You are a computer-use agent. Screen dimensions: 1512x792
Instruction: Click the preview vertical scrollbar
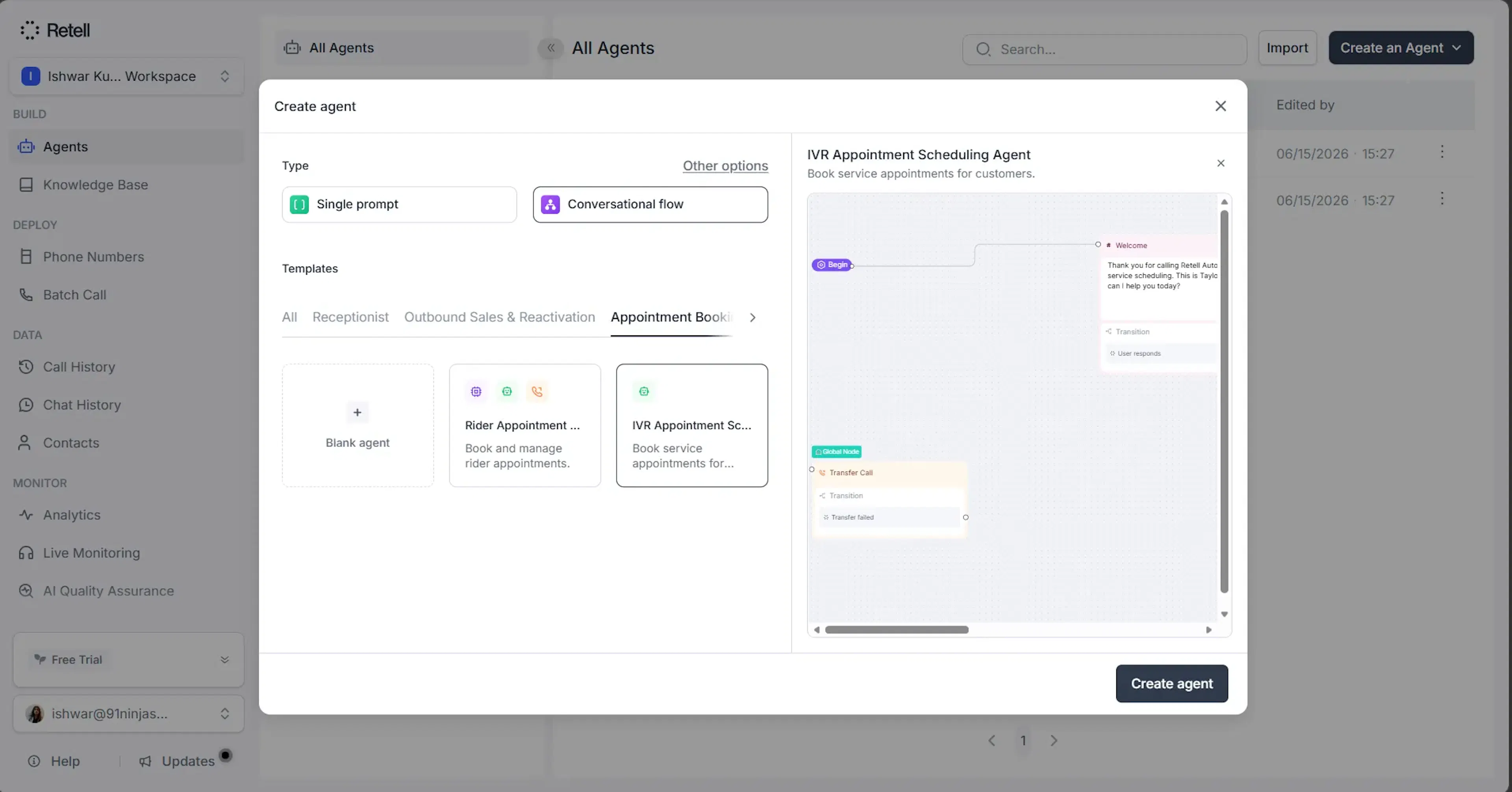(1225, 402)
